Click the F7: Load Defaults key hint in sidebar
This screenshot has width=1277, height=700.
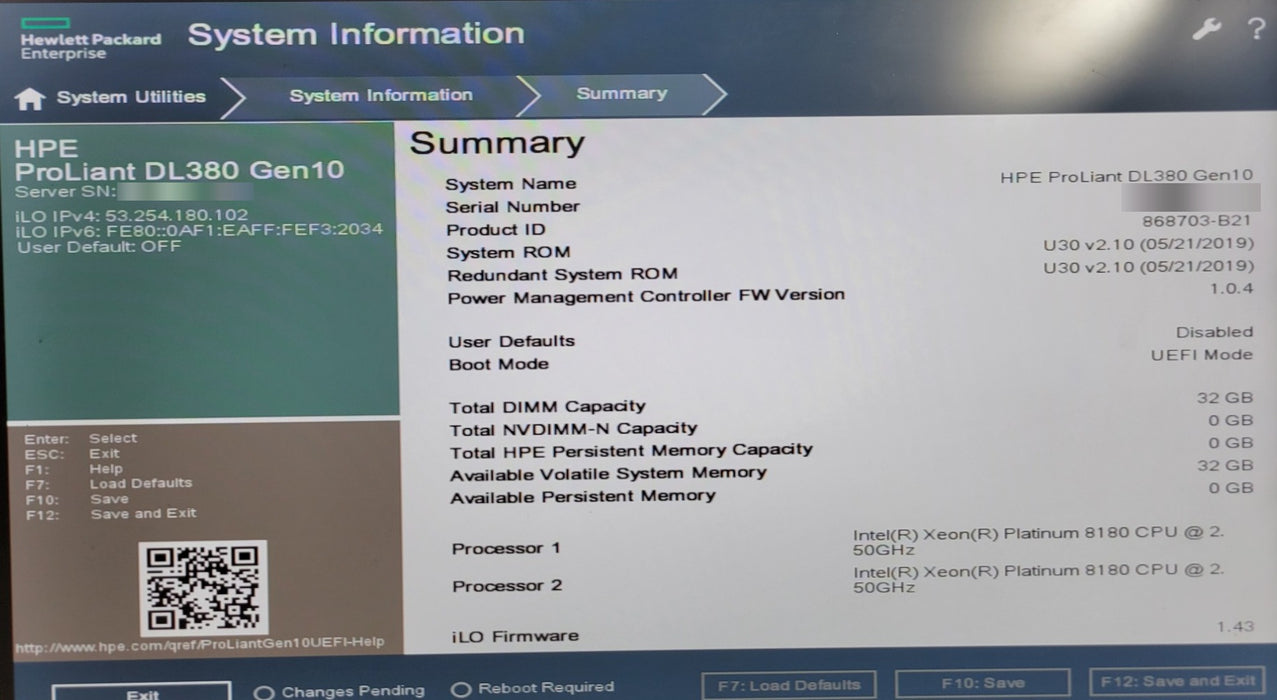[x=108, y=483]
